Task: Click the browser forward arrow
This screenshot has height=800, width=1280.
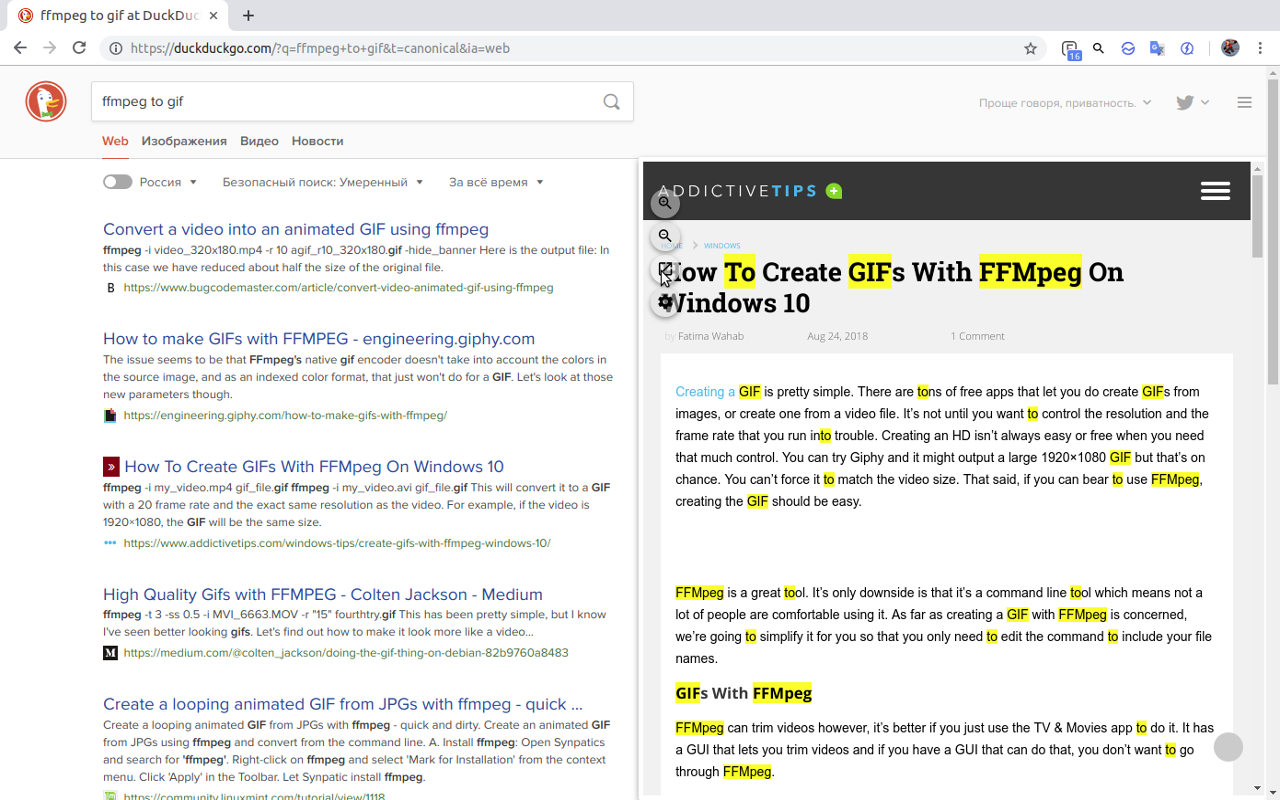Action: pyautogui.click(x=49, y=48)
